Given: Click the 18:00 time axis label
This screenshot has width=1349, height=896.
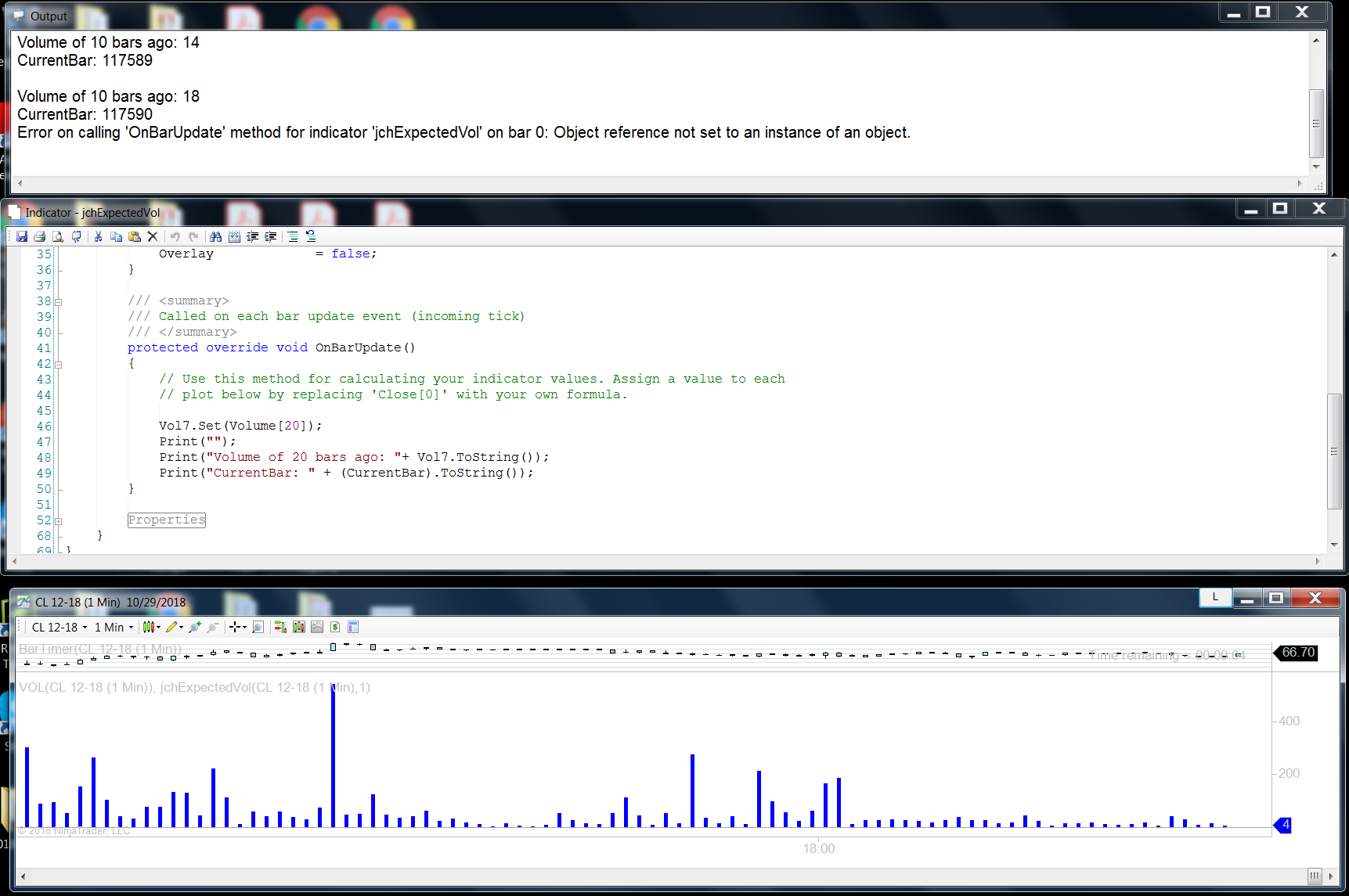Looking at the screenshot, I should [x=819, y=848].
